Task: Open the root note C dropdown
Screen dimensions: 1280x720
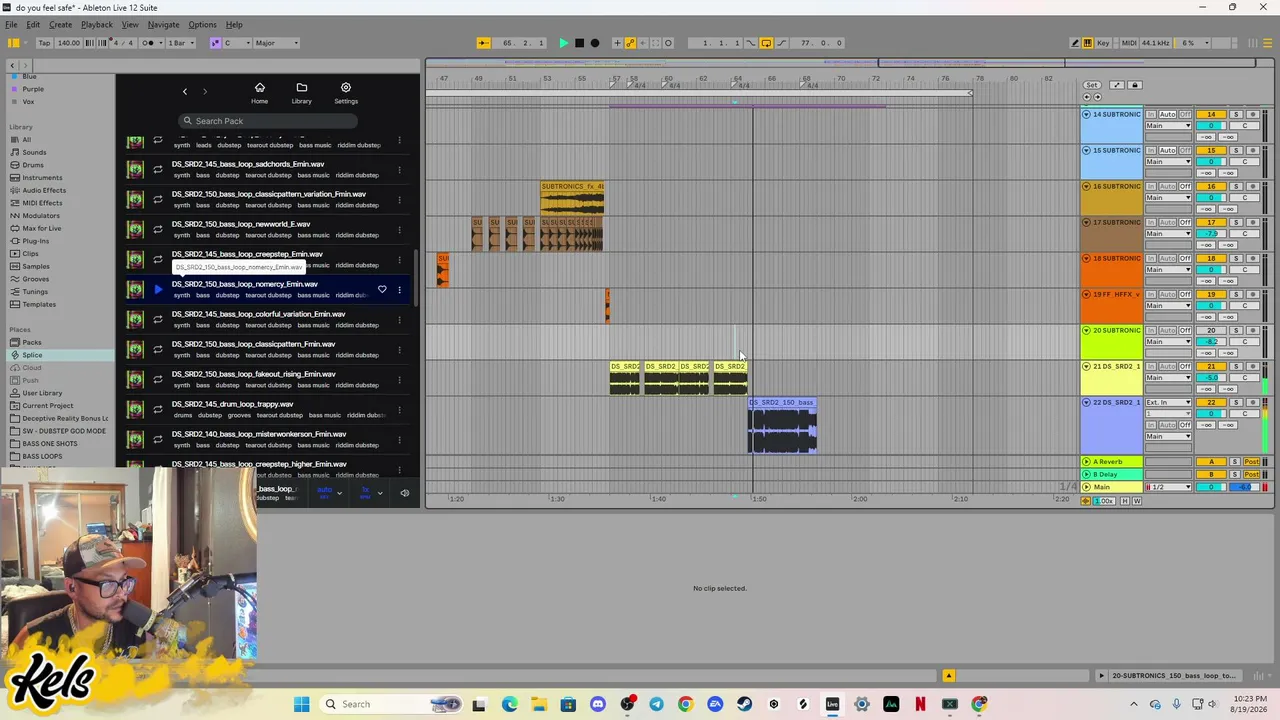Action: [235, 43]
